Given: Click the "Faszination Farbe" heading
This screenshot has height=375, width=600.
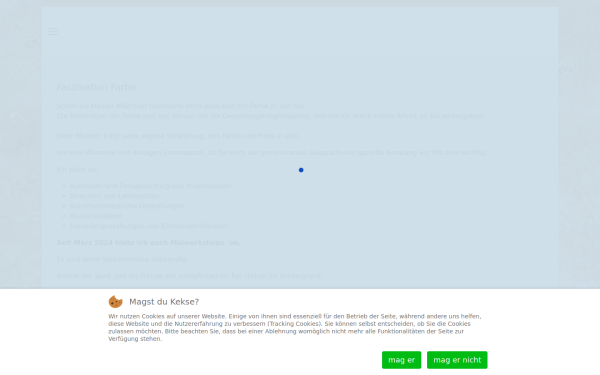Looking at the screenshot, I should [96, 87].
